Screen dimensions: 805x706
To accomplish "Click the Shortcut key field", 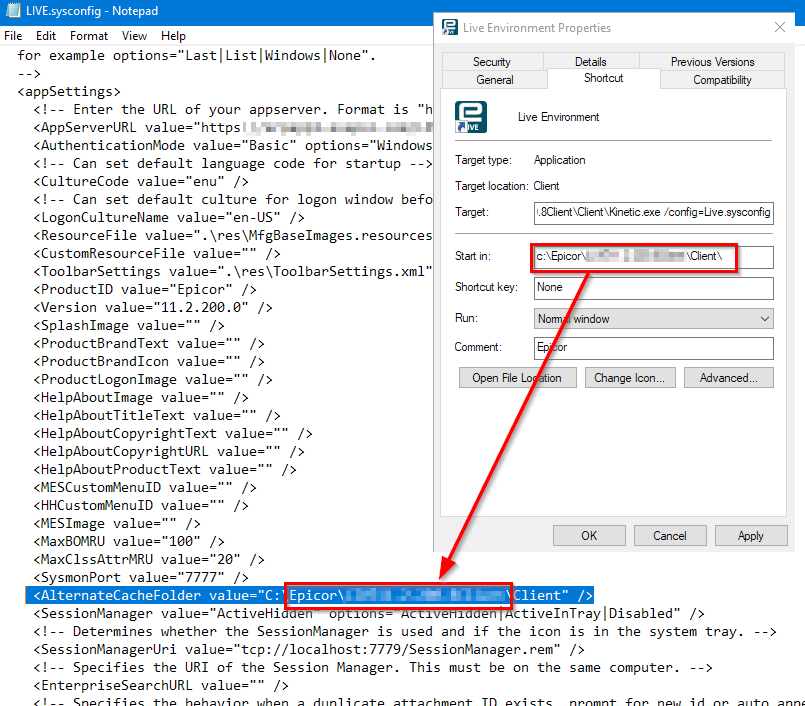I will point(654,288).
